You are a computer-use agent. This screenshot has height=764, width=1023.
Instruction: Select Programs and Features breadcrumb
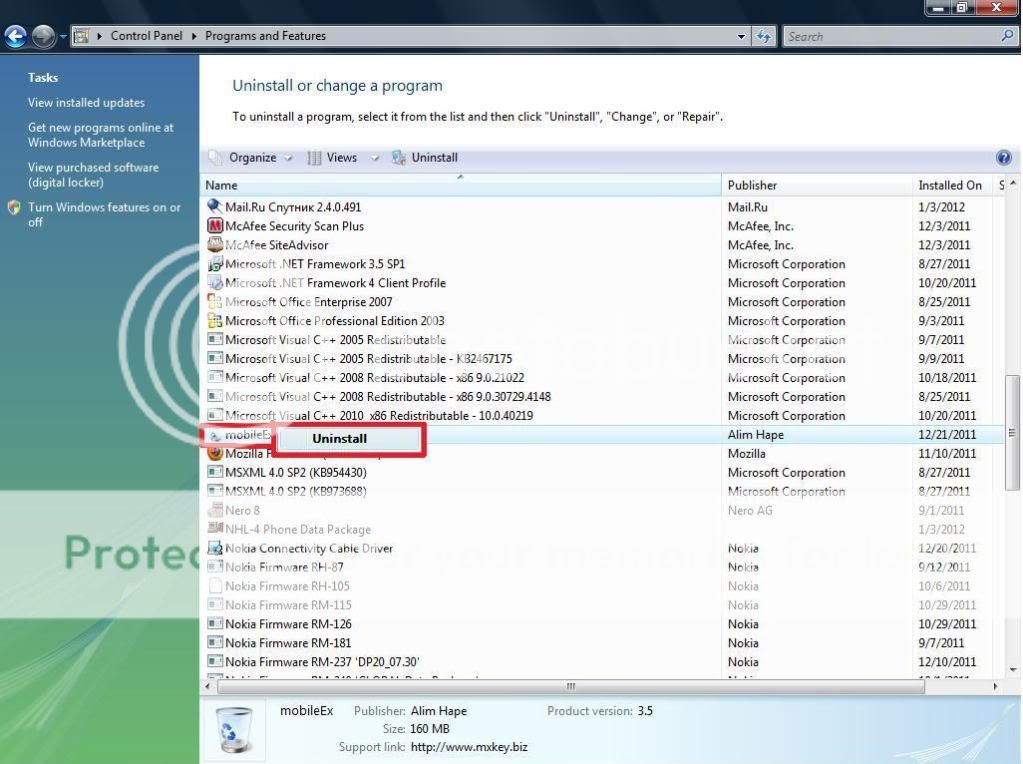click(x=265, y=36)
